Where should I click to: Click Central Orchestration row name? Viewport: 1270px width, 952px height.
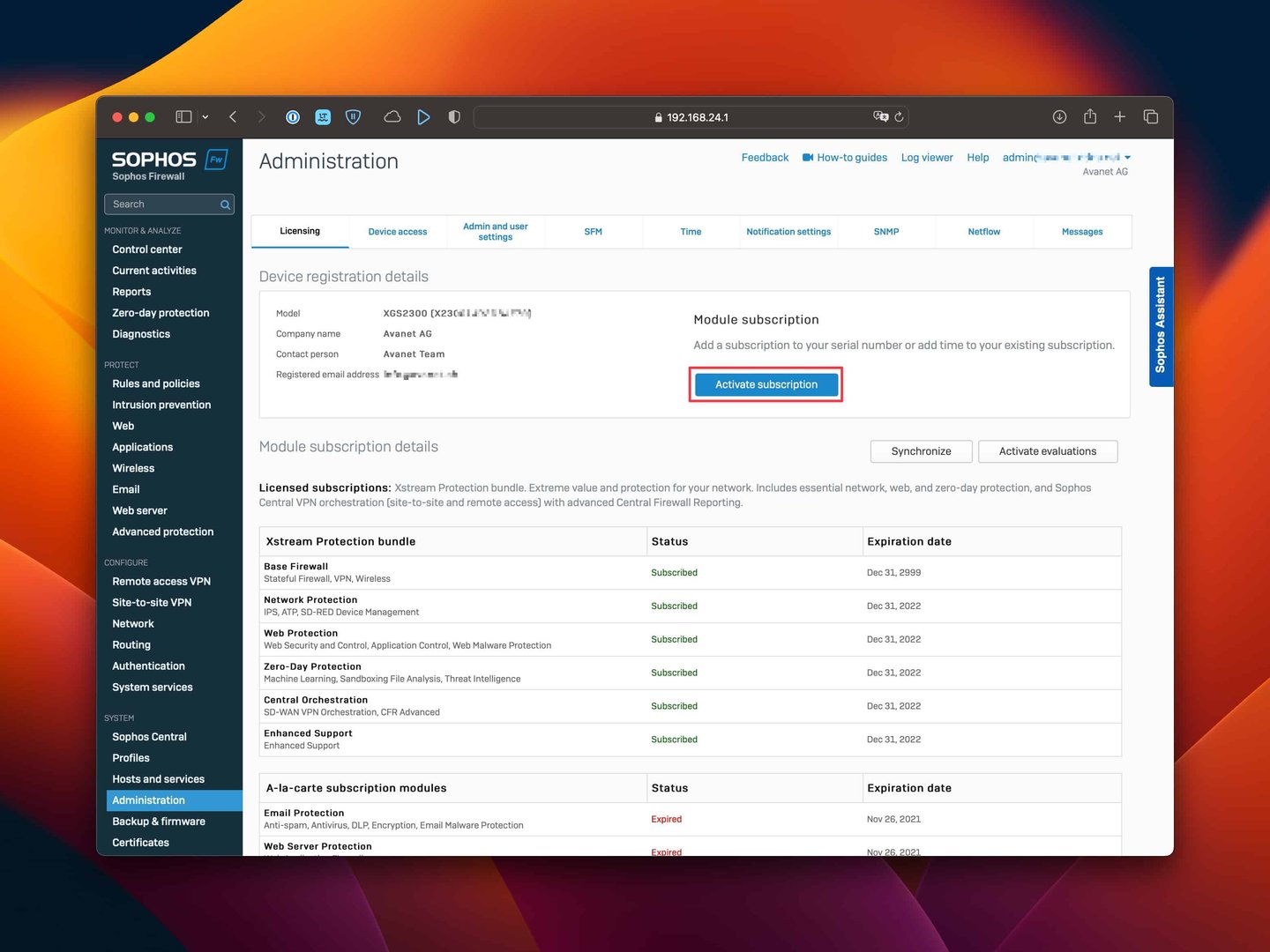pyautogui.click(x=316, y=700)
